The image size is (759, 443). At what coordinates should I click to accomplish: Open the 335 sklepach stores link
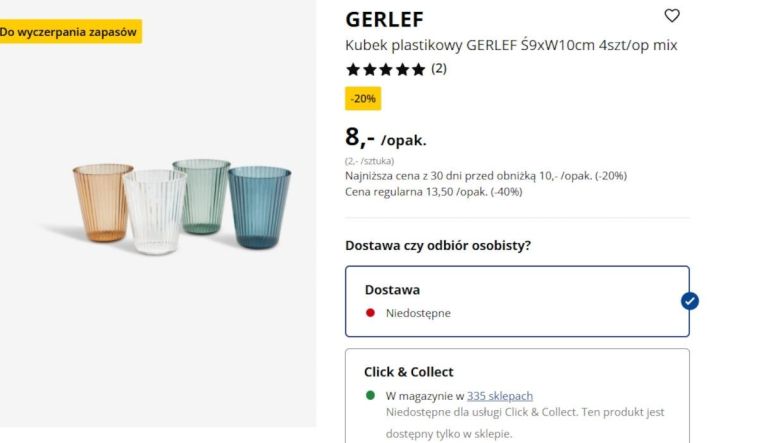[x=500, y=396]
